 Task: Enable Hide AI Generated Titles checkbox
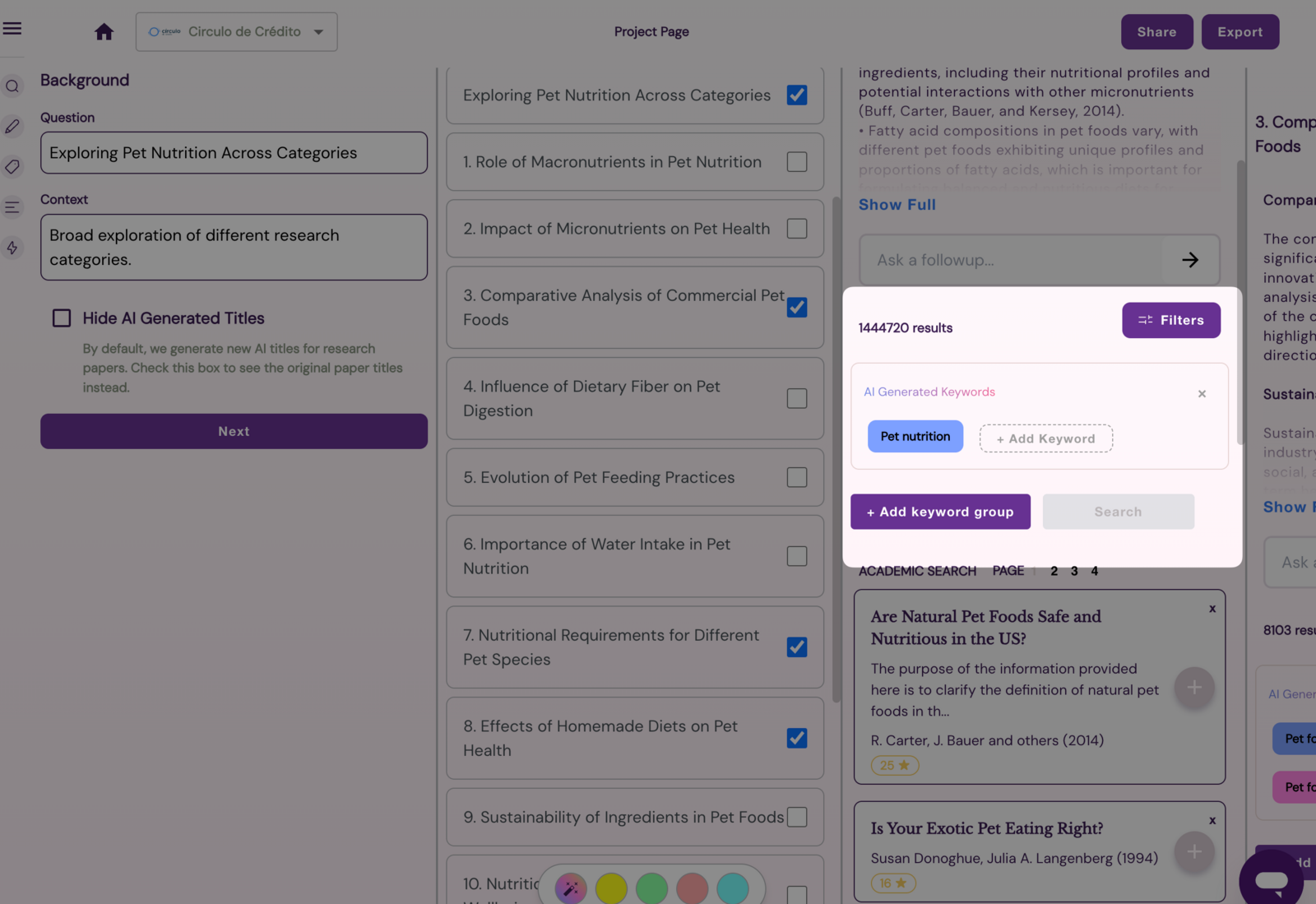(62, 318)
